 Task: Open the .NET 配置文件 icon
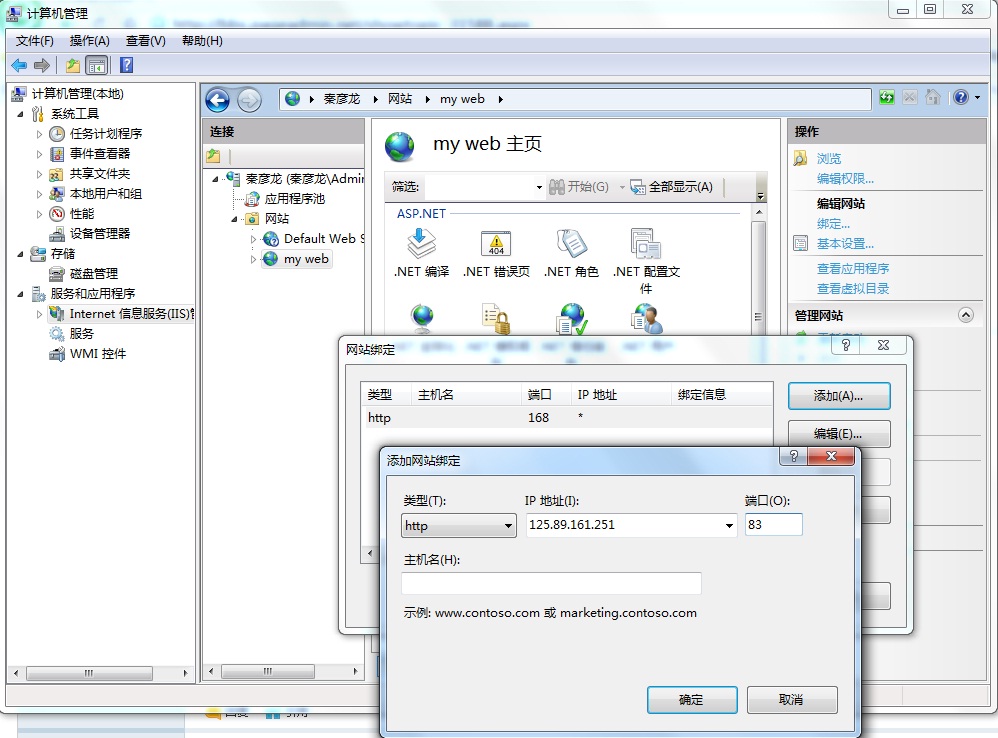click(646, 245)
